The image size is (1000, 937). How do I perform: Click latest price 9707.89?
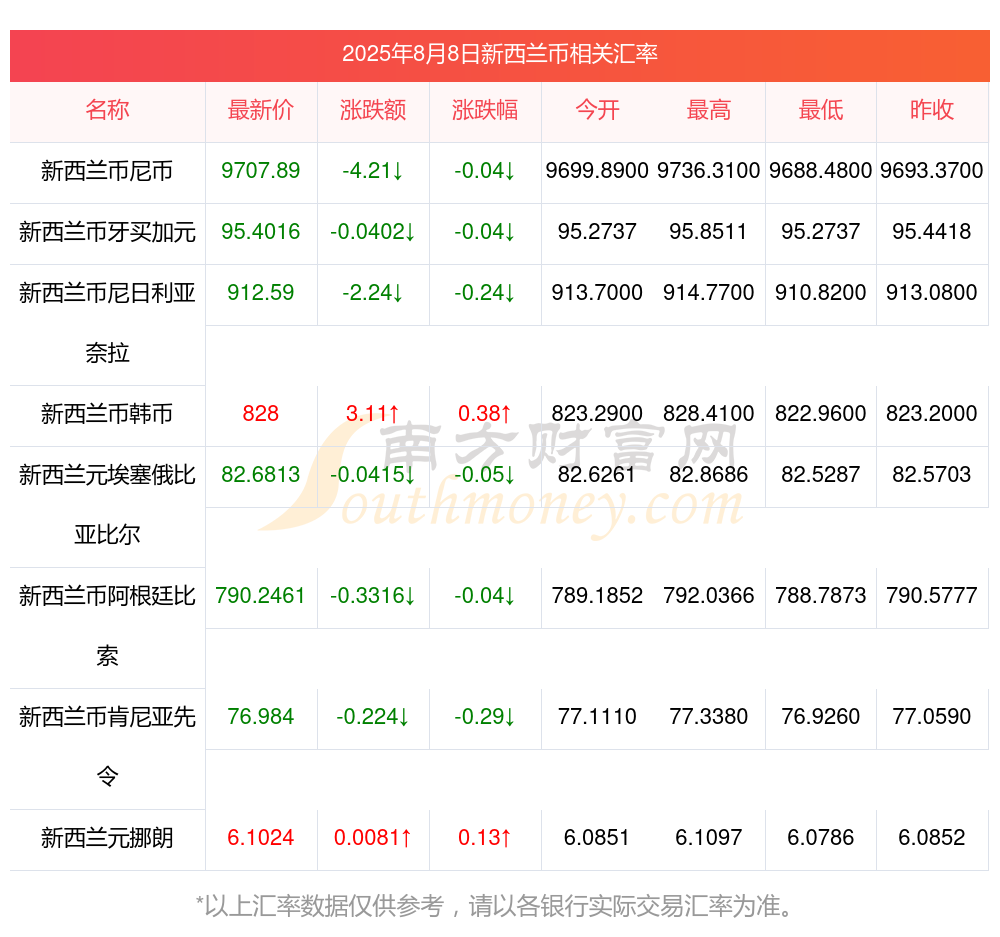260,170
